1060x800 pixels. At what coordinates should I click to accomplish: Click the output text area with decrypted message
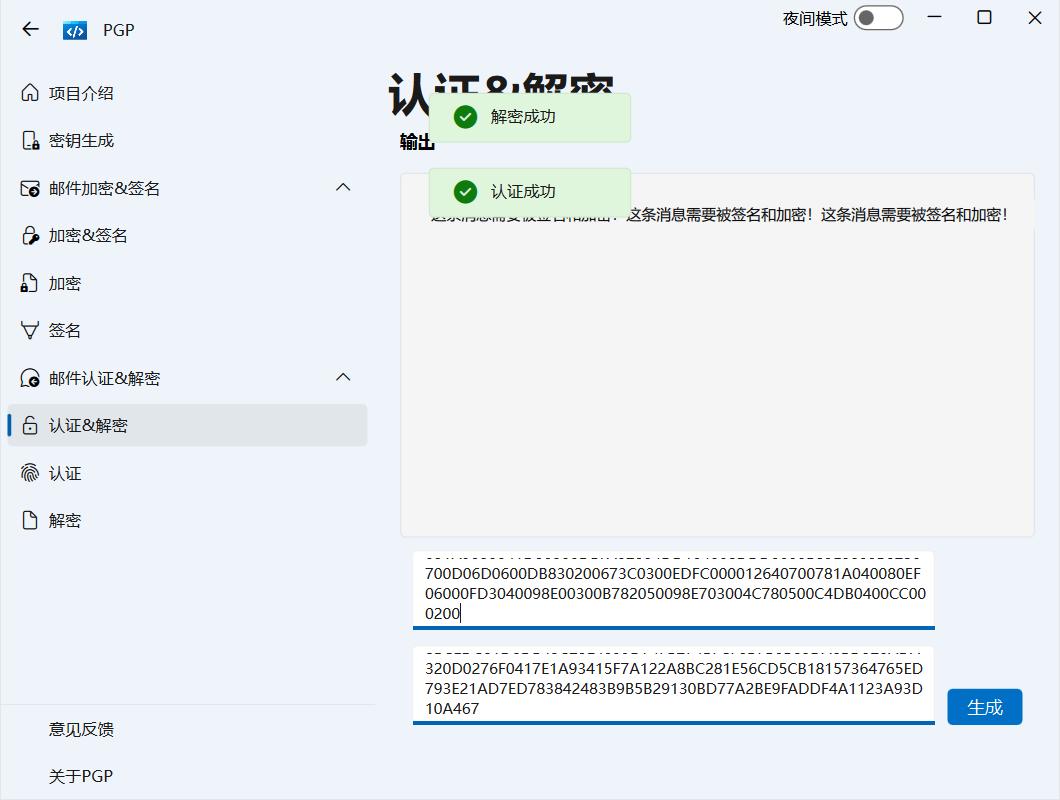pos(717,355)
